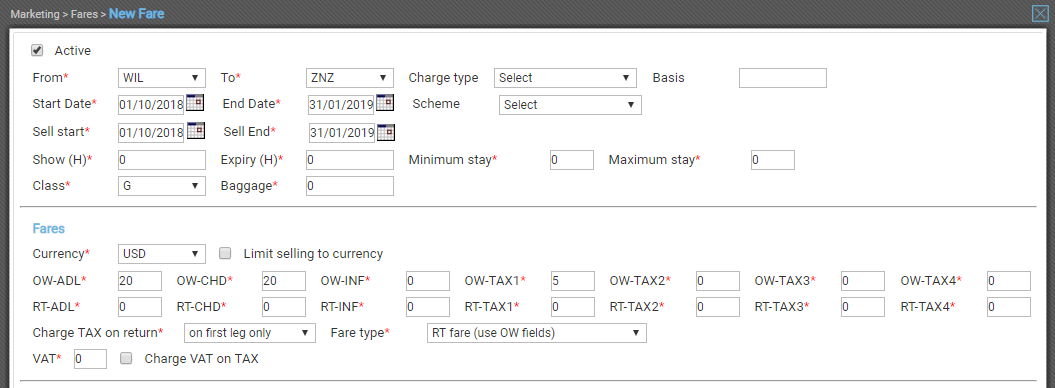Expand the Charge type dropdown
1055x388 pixels.
[x=565, y=78]
